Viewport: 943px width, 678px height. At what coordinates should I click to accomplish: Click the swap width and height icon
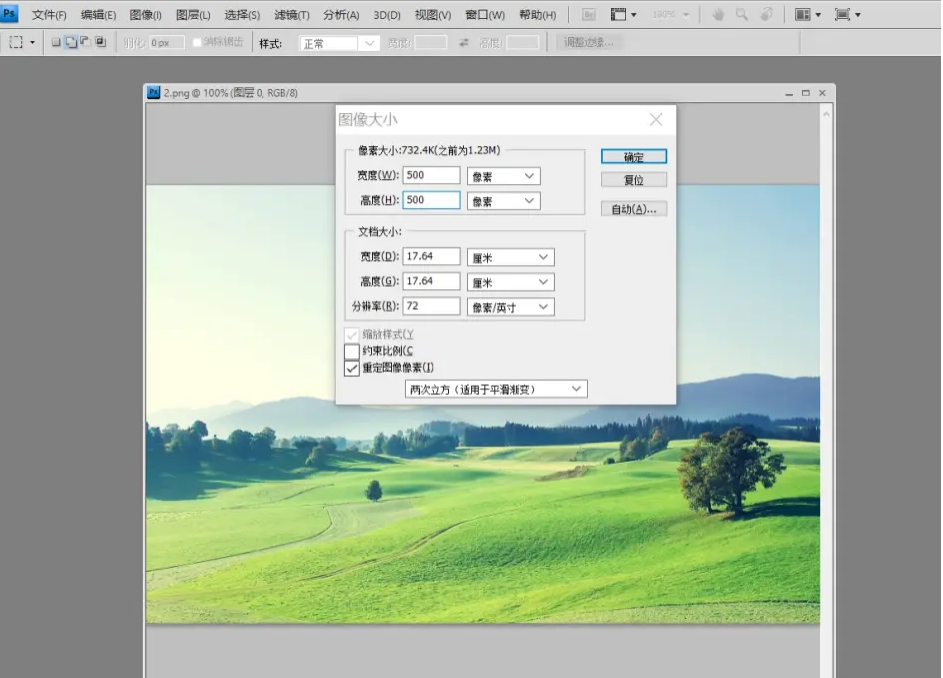coord(464,43)
